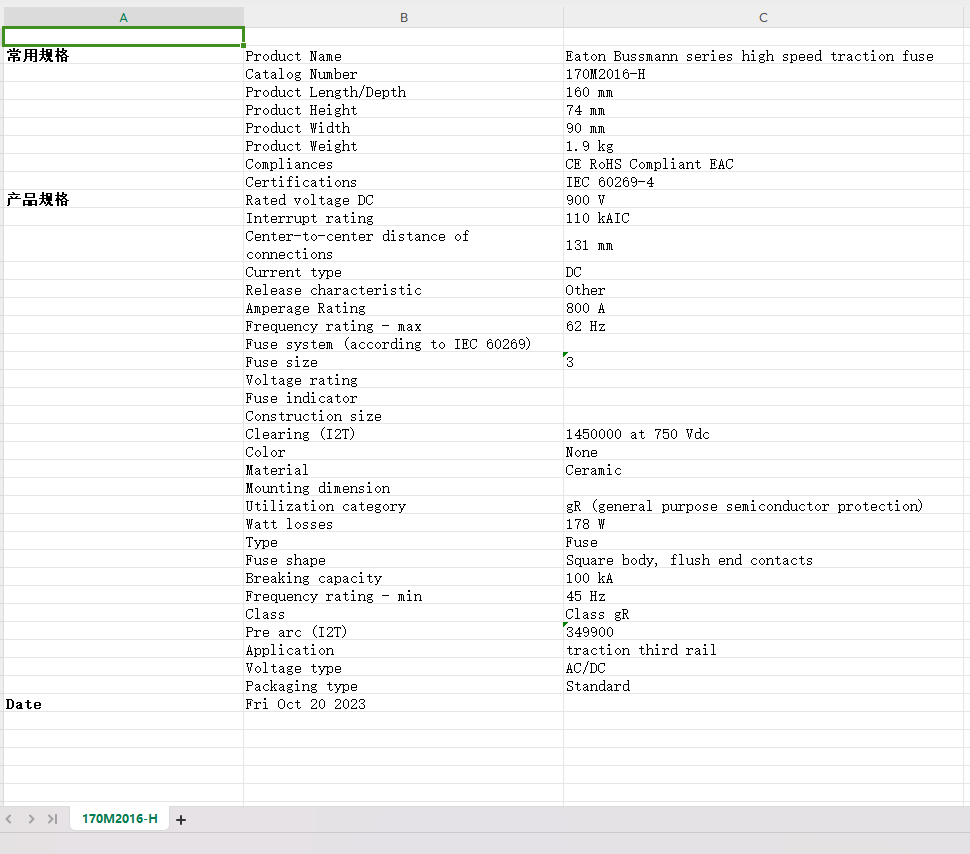Viewport: 970px width, 854px height.
Task: Click the add new sheet plus icon
Action: pyautogui.click(x=181, y=819)
